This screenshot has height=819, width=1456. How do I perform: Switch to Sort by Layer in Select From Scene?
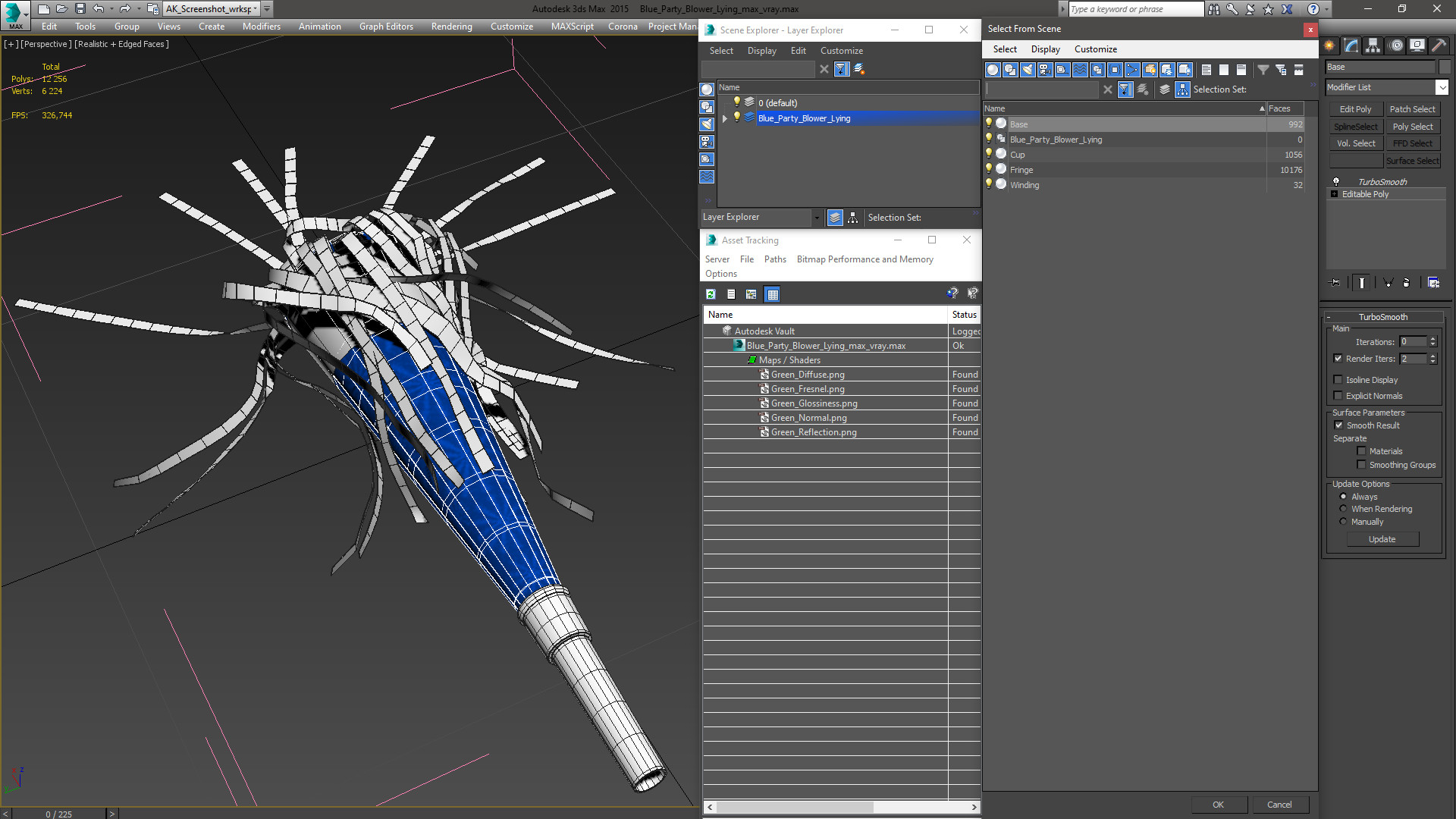tap(1165, 89)
